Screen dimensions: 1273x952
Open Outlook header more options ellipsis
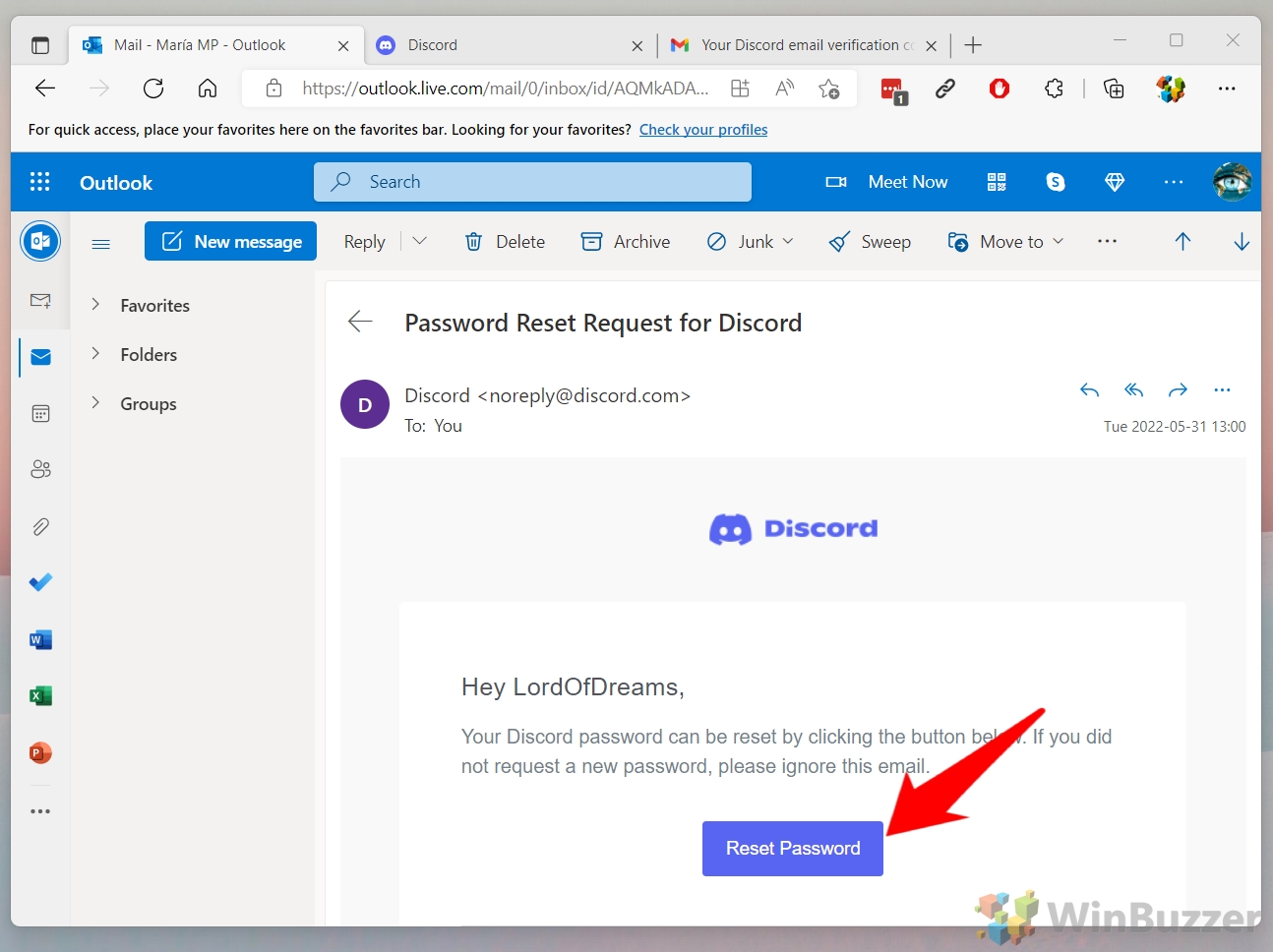pos(1174,182)
